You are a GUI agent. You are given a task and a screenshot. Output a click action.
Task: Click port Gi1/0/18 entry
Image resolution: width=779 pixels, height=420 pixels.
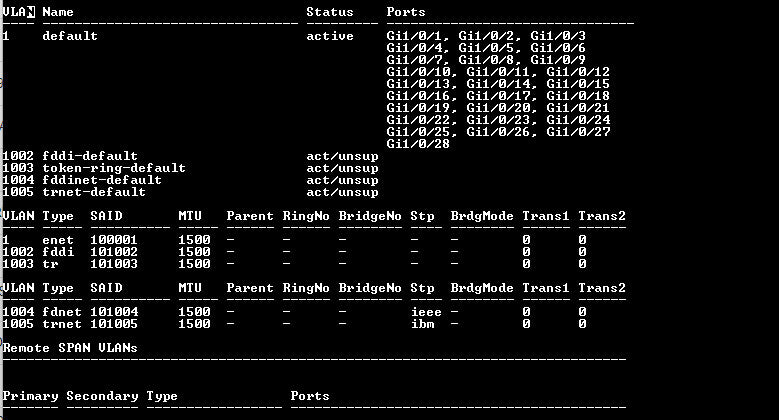click(x=578, y=96)
